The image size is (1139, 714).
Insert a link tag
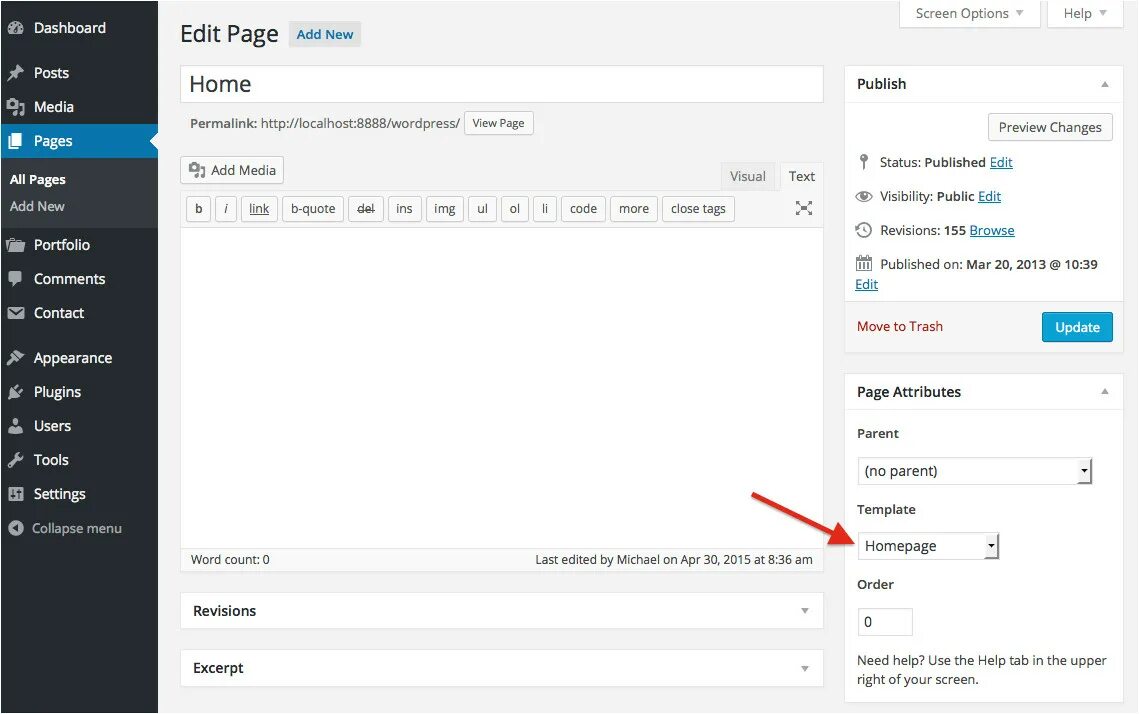259,209
